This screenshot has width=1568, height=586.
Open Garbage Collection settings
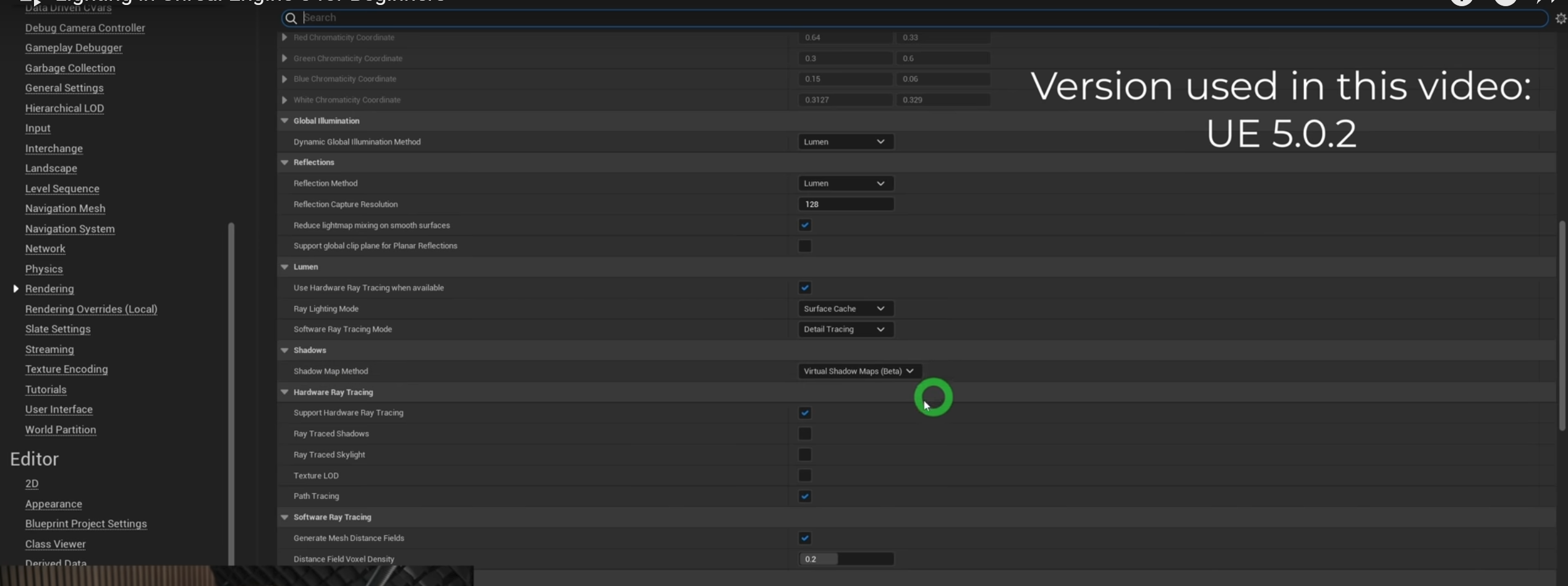tap(70, 68)
